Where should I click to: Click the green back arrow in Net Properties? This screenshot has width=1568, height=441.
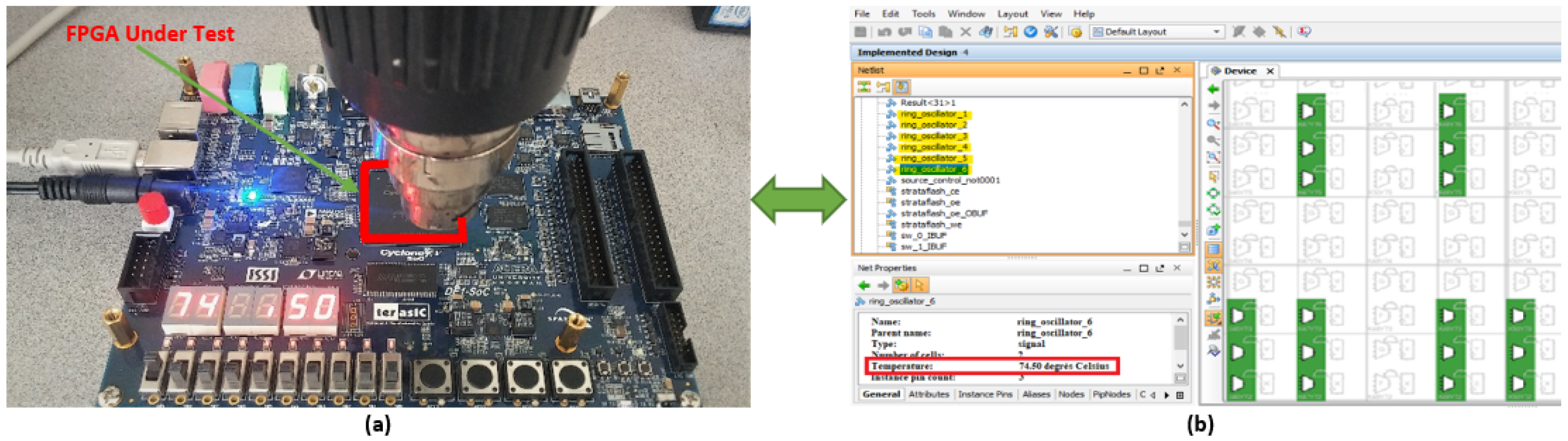click(864, 285)
